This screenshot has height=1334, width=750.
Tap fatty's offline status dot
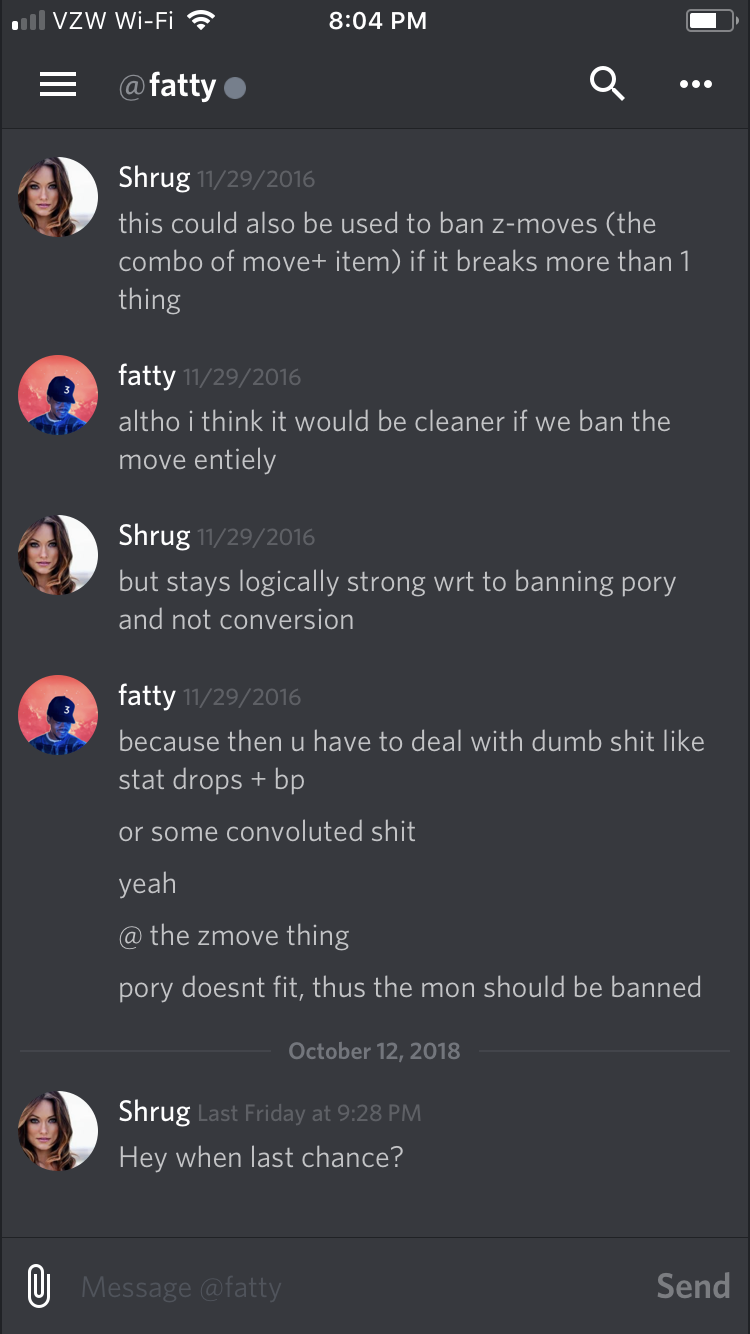click(x=235, y=88)
